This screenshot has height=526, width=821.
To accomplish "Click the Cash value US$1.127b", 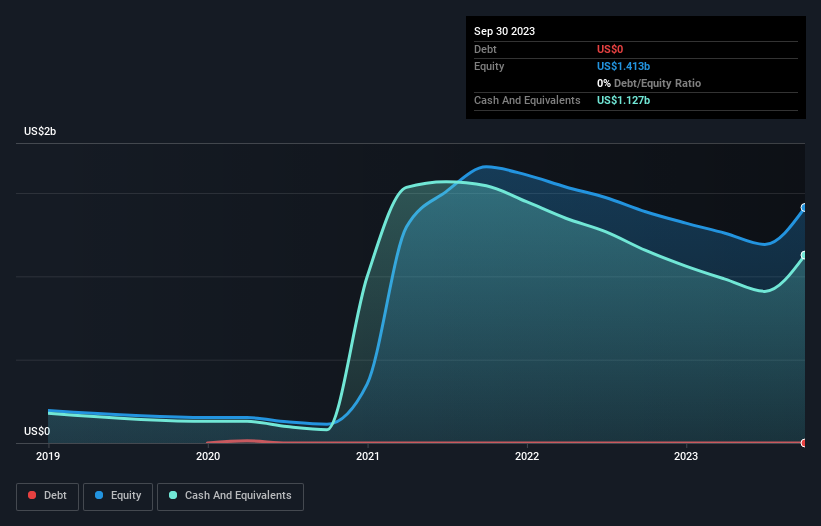I will 623,100.
